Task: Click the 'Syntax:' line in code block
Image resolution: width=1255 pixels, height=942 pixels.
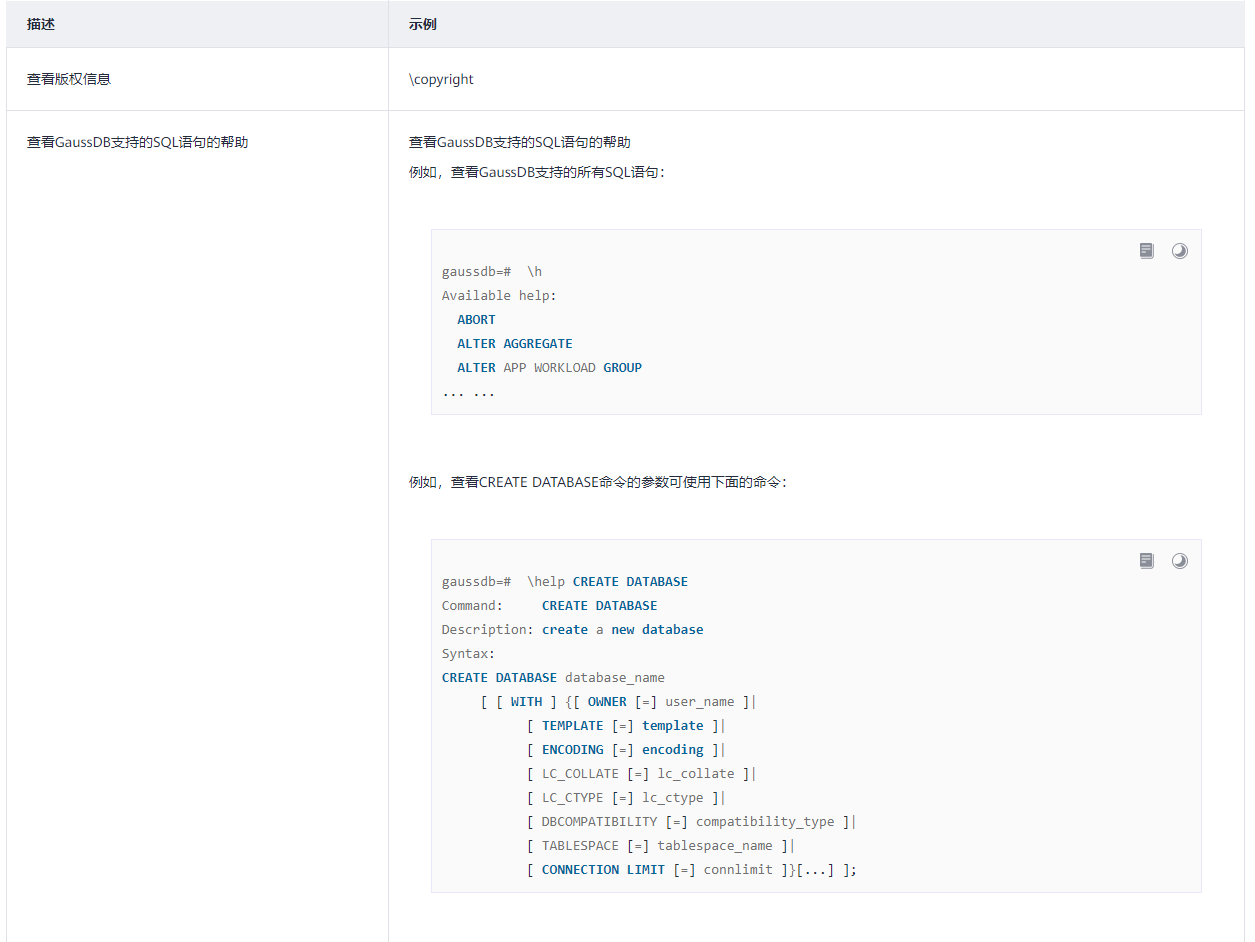Action: point(468,654)
